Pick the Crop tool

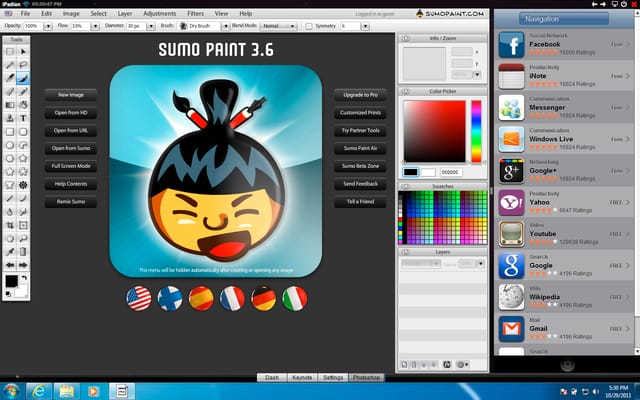coord(10,225)
